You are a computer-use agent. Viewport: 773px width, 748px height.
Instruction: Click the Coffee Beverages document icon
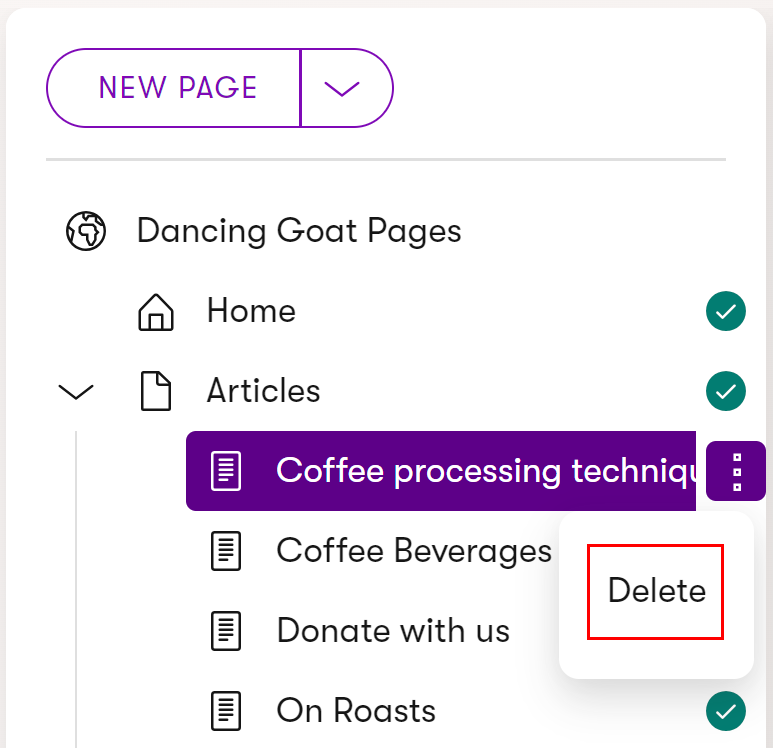[x=226, y=551]
